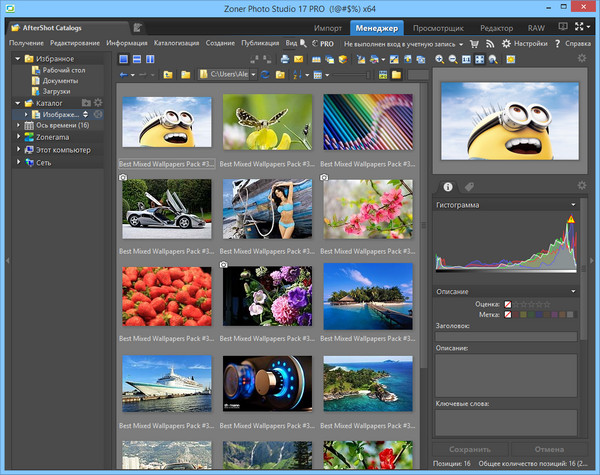Switch to the single-pane browser layout toggle
600x475 pixels.
(123, 59)
